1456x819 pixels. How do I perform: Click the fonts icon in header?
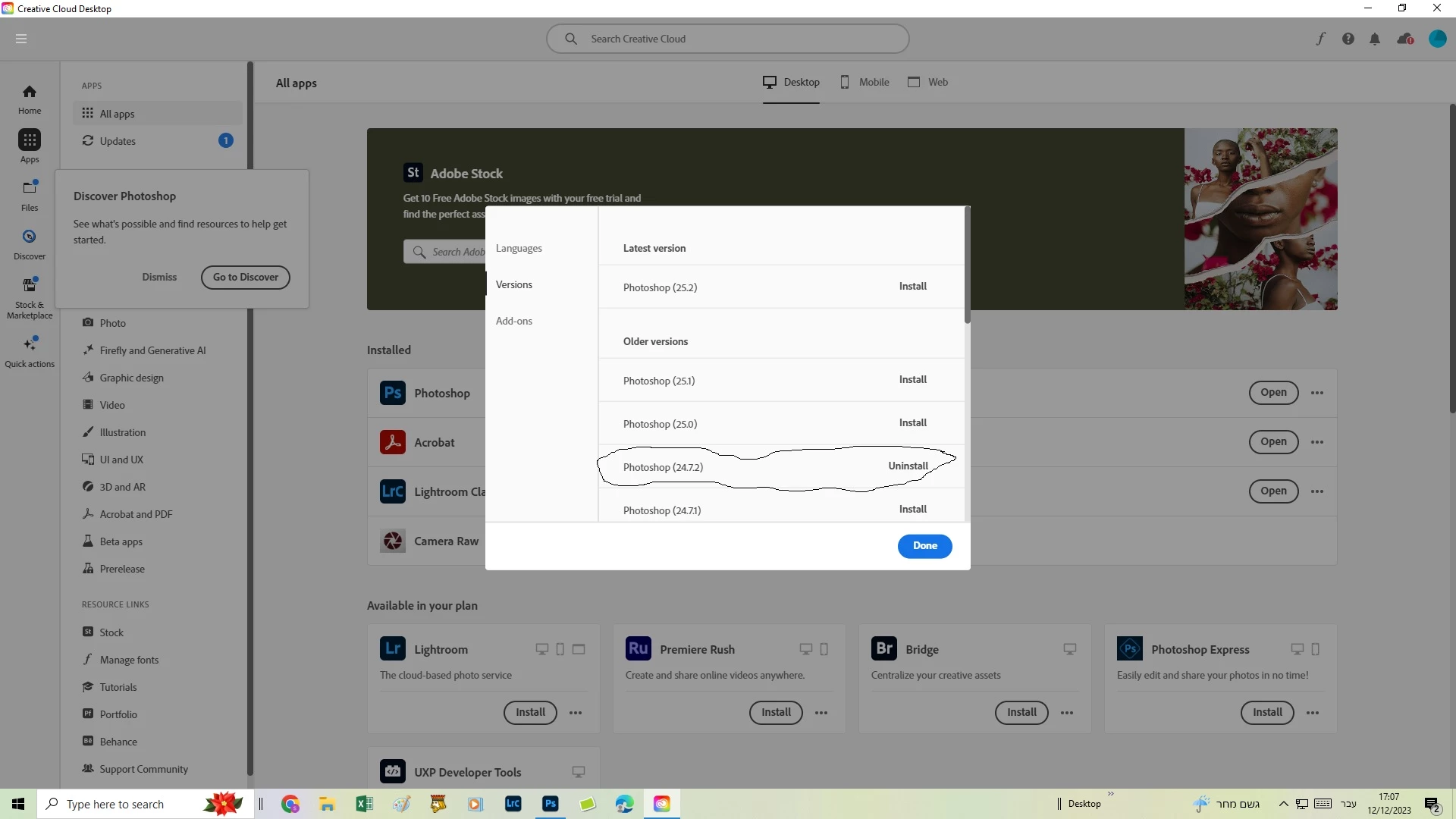point(1320,39)
